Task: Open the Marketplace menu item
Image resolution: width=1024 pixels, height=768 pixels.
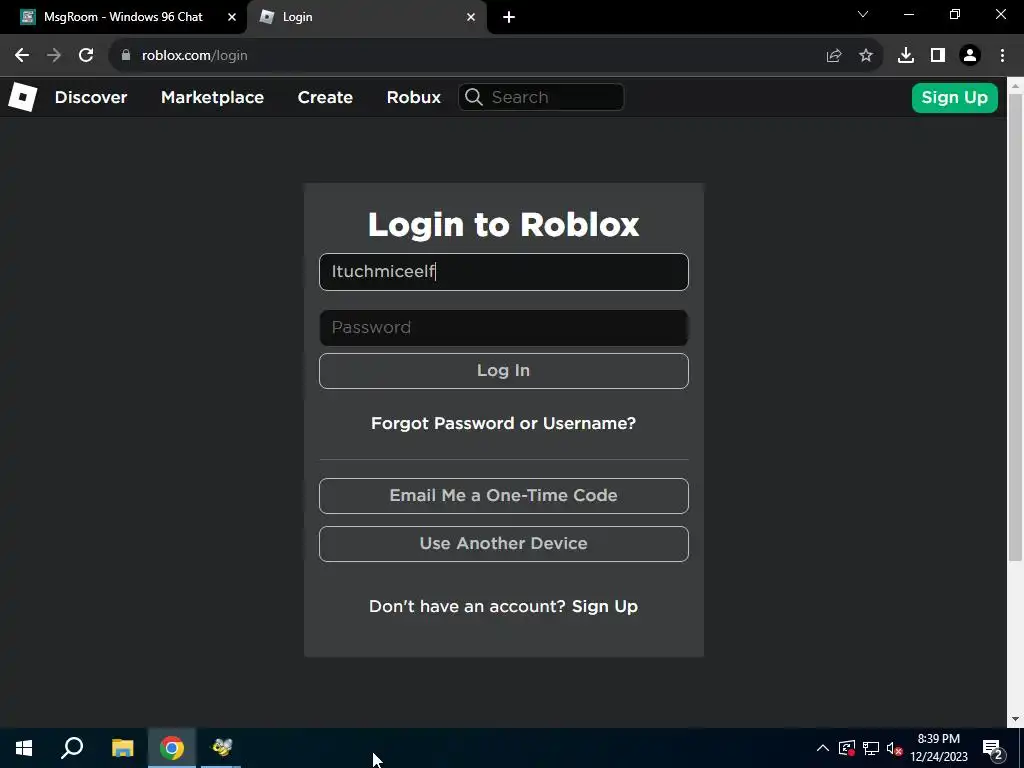Action: (x=212, y=97)
